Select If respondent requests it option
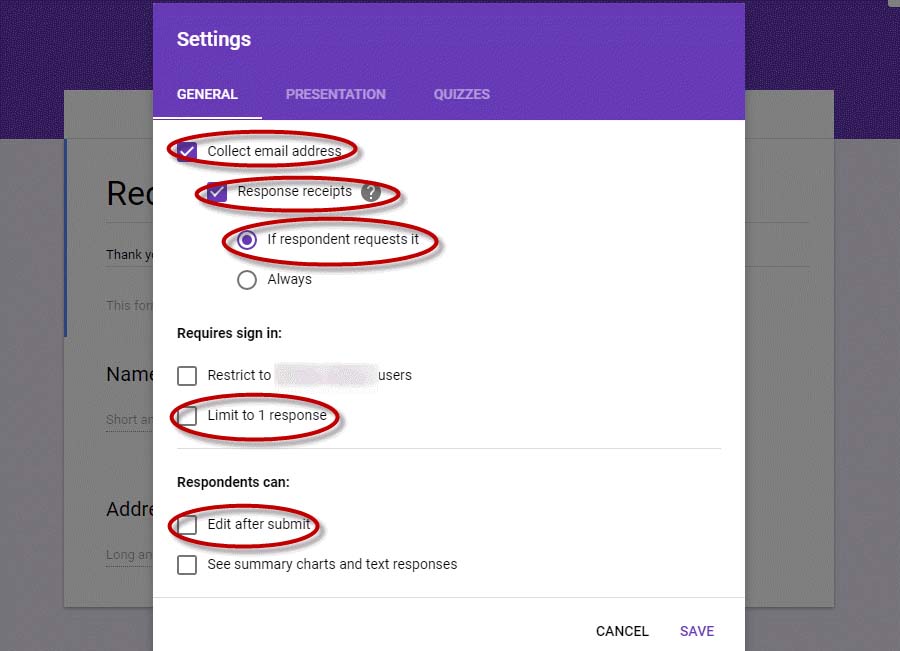The height and width of the screenshot is (651, 900). point(247,239)
